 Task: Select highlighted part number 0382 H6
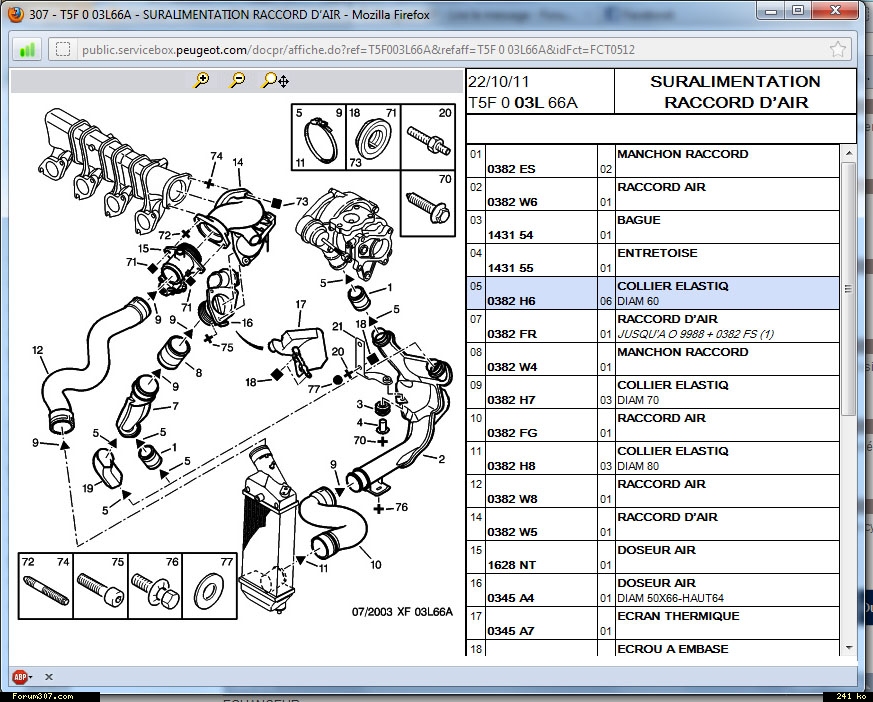(511, 301)
